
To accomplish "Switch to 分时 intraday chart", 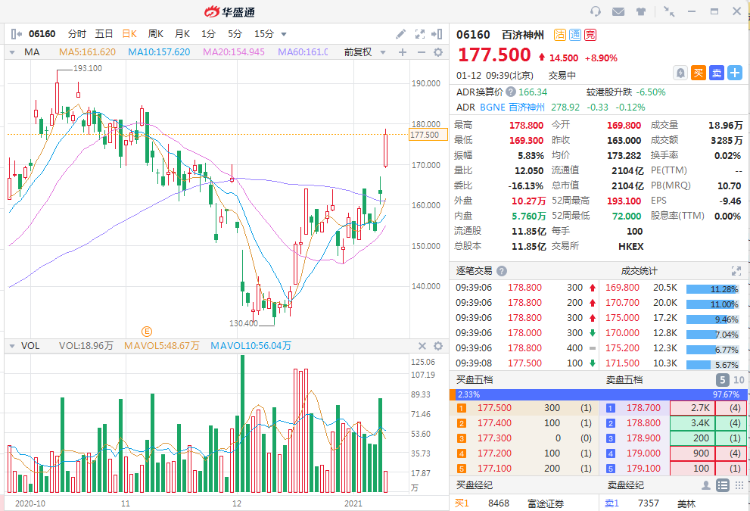I will [77, 34].
